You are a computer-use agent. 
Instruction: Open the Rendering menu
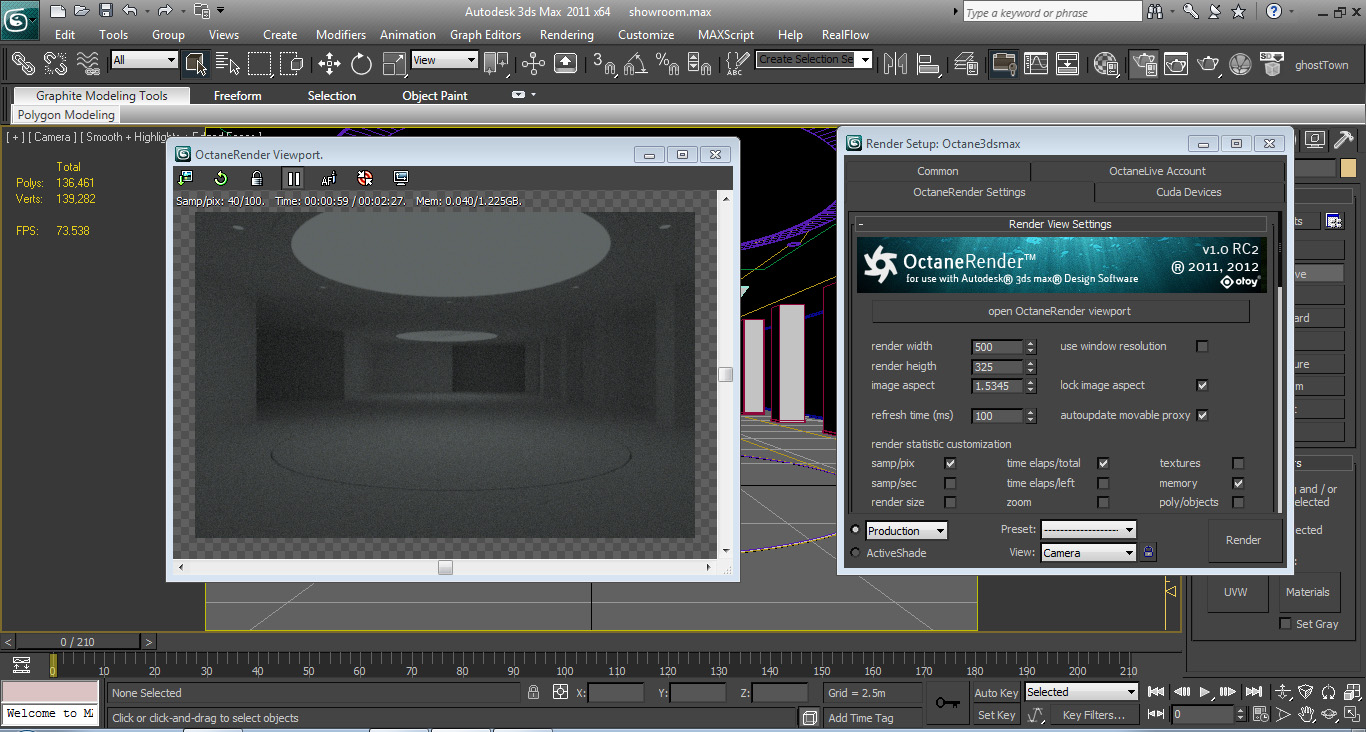(x=566, y=34)
